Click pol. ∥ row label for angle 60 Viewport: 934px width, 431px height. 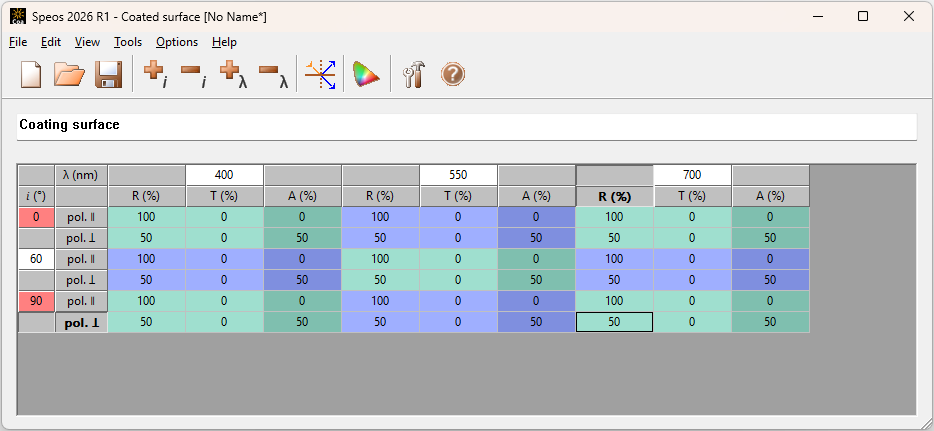[x=81, y=259]
